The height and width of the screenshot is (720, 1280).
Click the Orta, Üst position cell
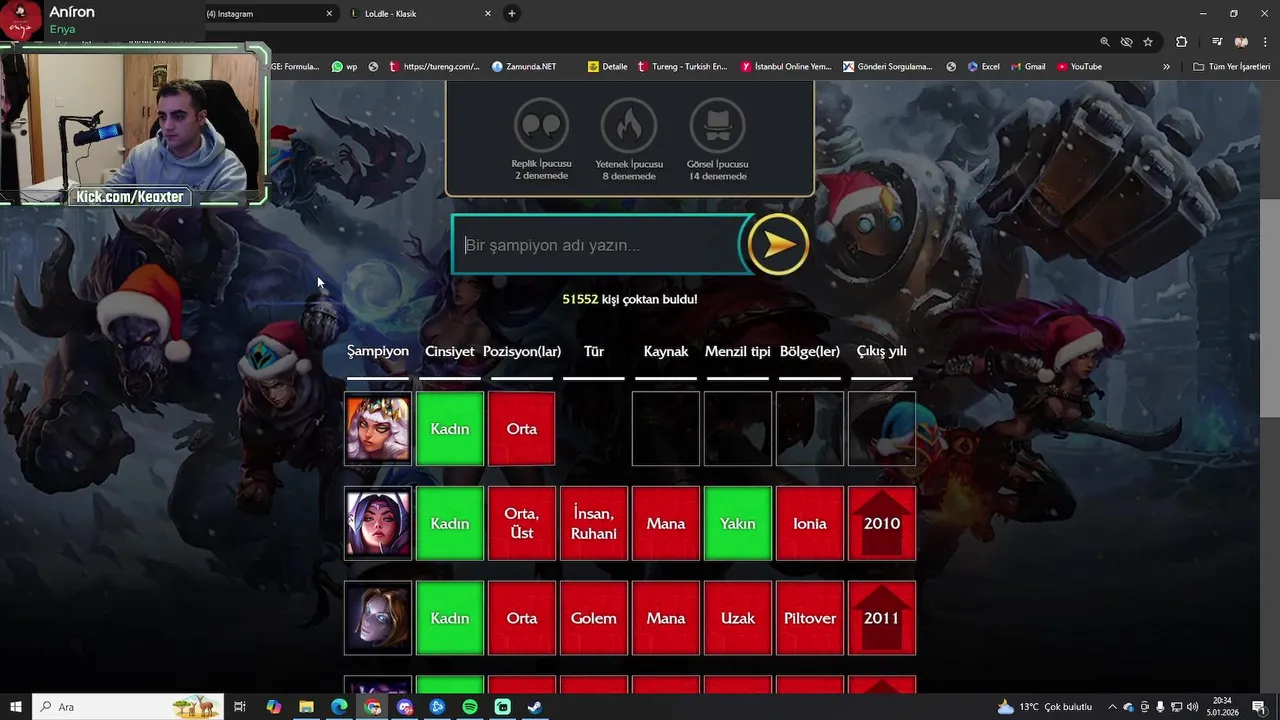pyautogui.click(x=522, y=523)
